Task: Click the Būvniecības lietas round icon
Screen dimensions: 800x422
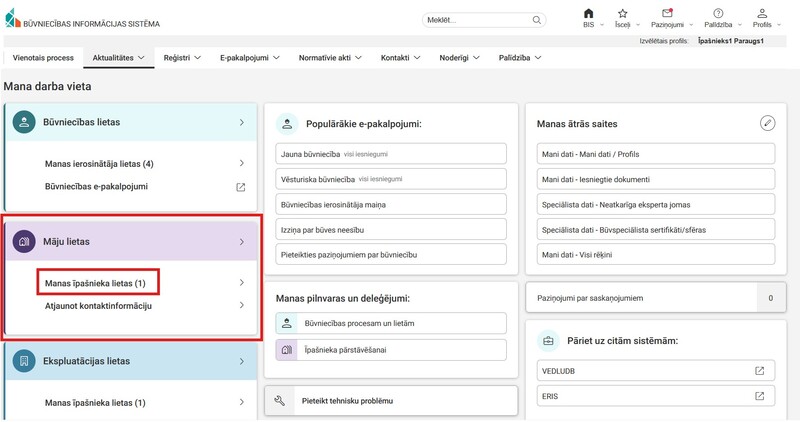Action: click(23, 122)
